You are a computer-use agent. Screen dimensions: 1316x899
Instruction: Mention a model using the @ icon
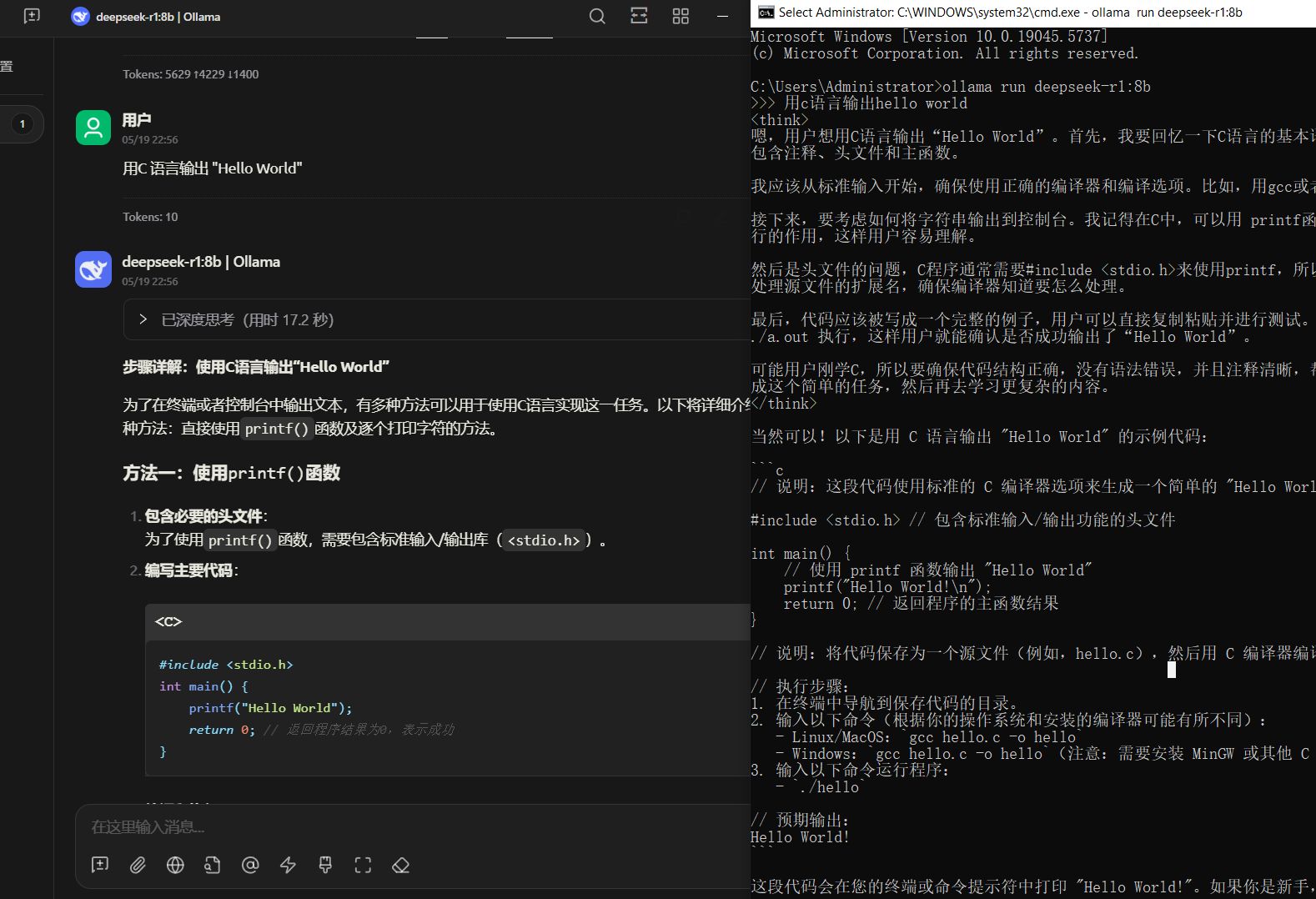tap(250, 865)
